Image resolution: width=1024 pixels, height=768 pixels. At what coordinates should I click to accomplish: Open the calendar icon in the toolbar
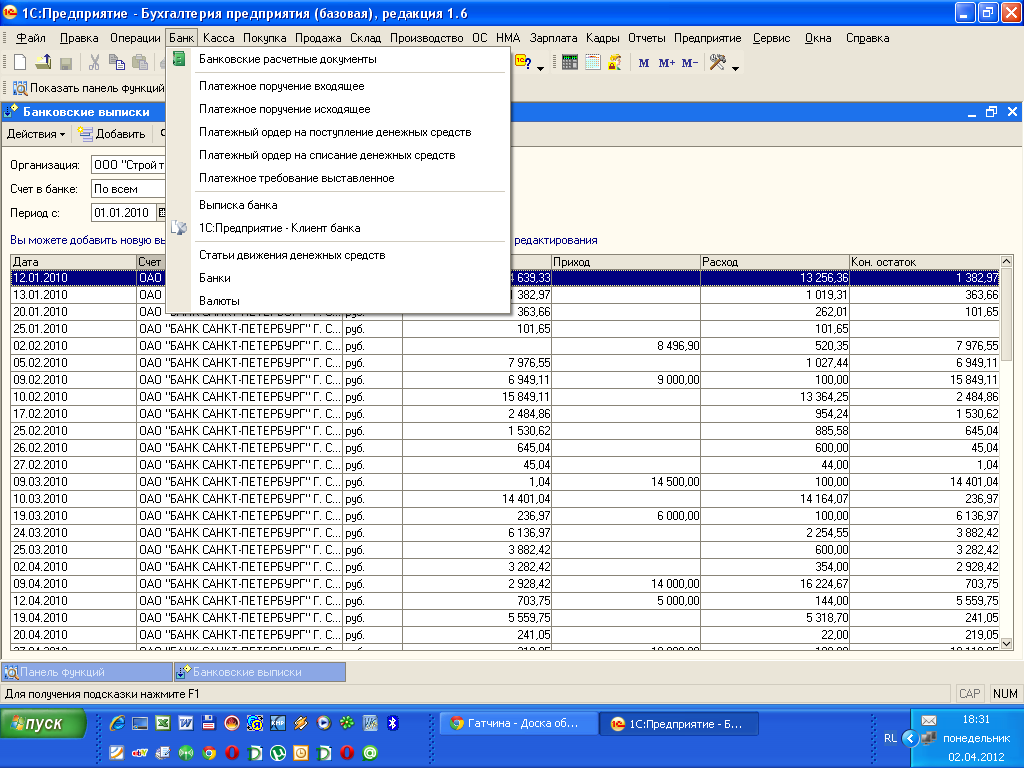click(x=592, y=62)
